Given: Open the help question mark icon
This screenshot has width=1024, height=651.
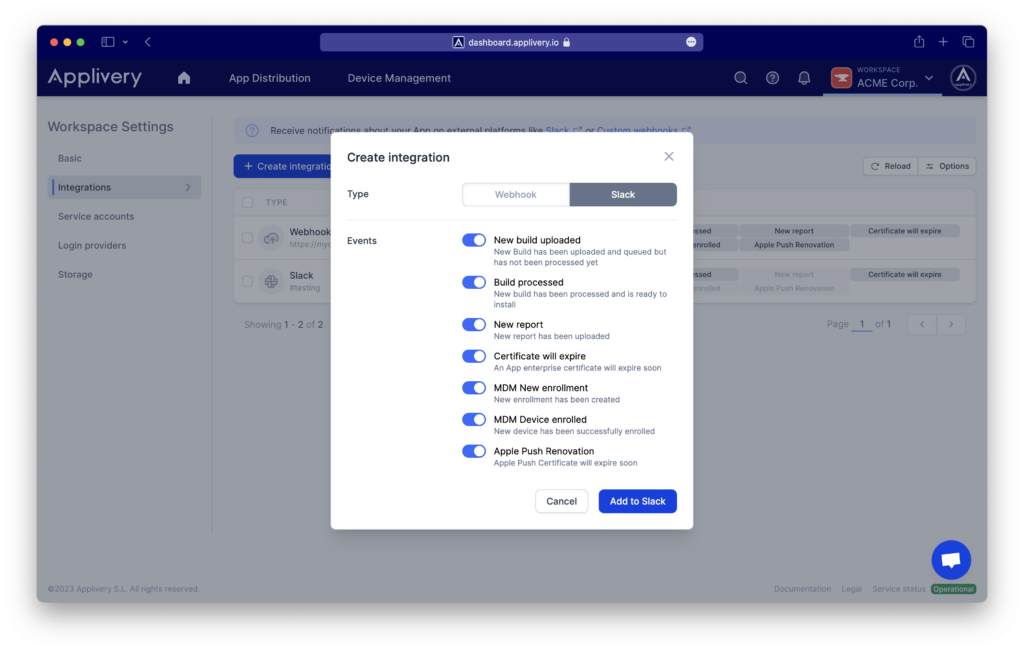Looking at the screenshot, I should point(773,78).
